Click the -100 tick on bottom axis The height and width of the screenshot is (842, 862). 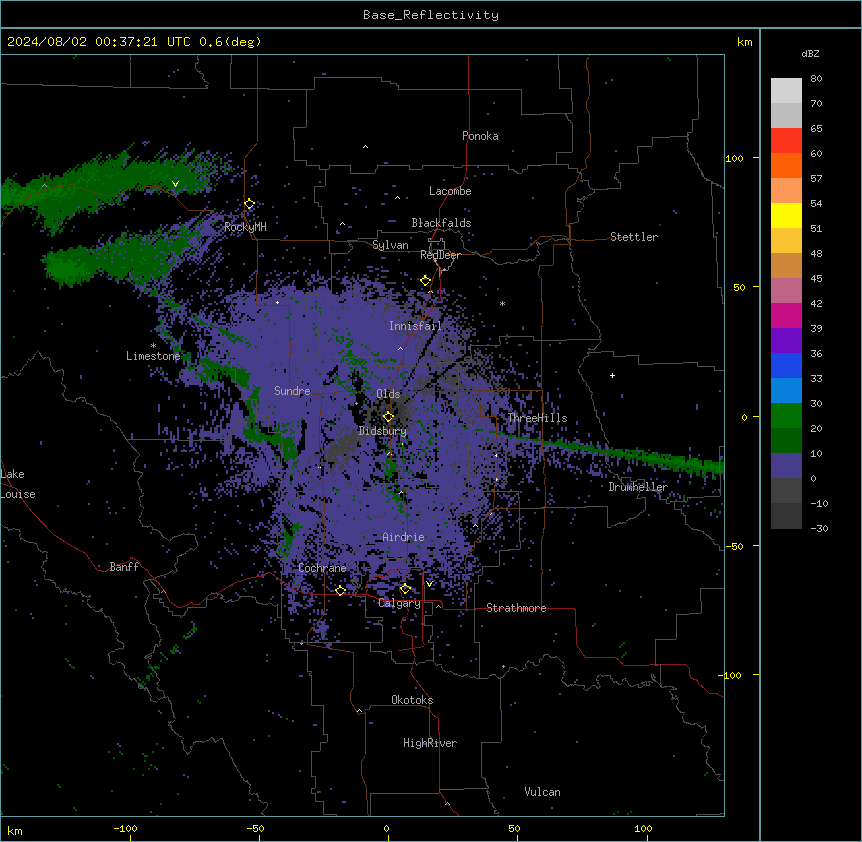coord(125,828)
